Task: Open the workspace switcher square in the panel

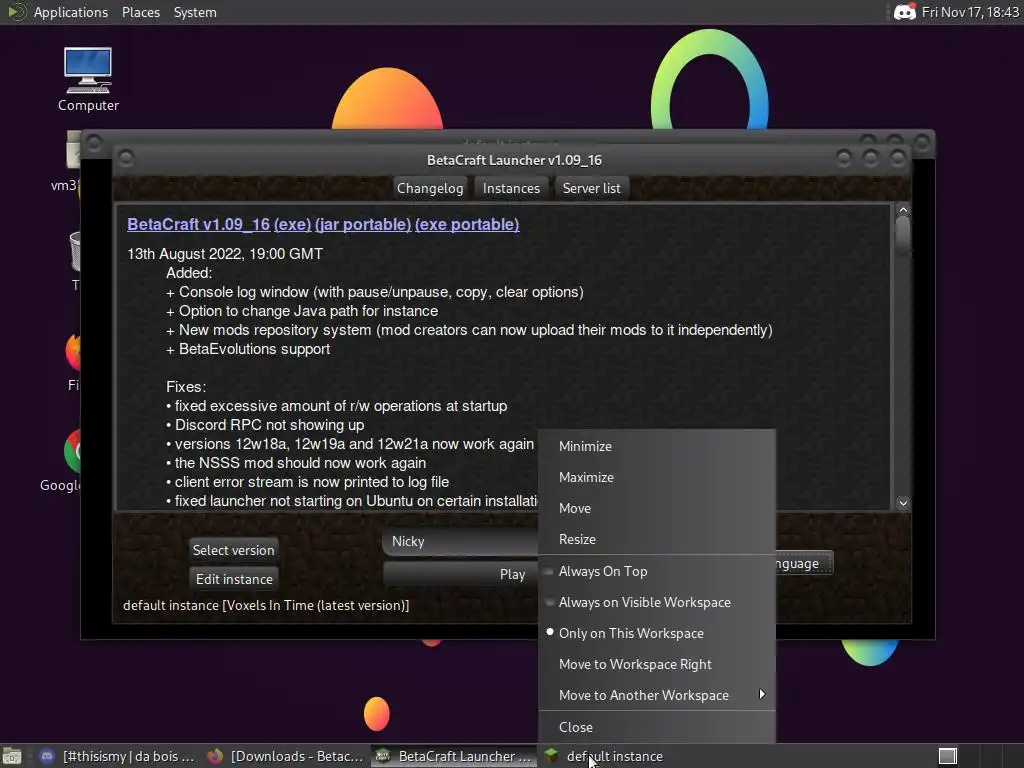Action: coord(948,756)
